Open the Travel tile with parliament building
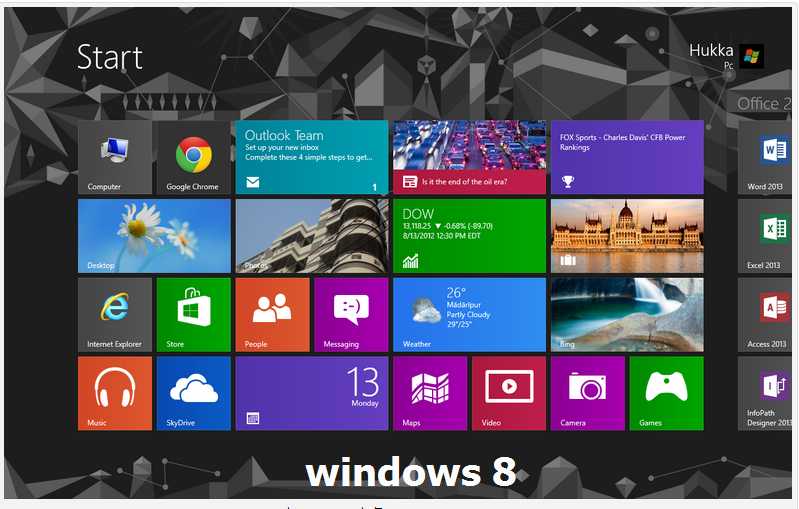The height and width of the screenshot is (509, 799). (x=627, y=236)
